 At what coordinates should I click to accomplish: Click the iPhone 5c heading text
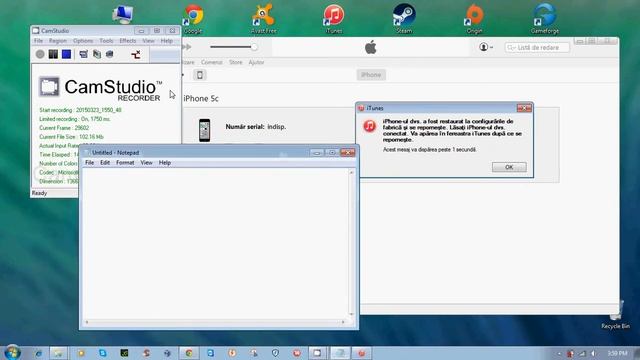(x=201, y=98)
